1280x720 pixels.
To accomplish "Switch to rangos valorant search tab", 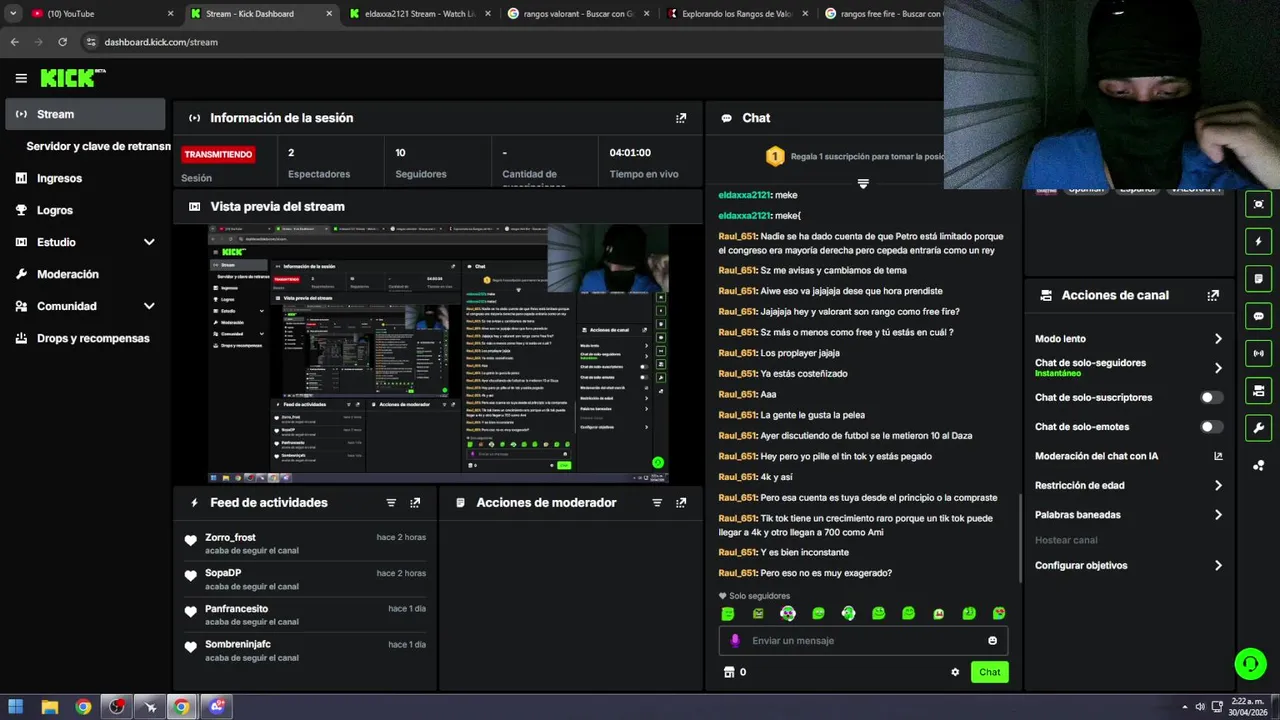I will (577, 14).
